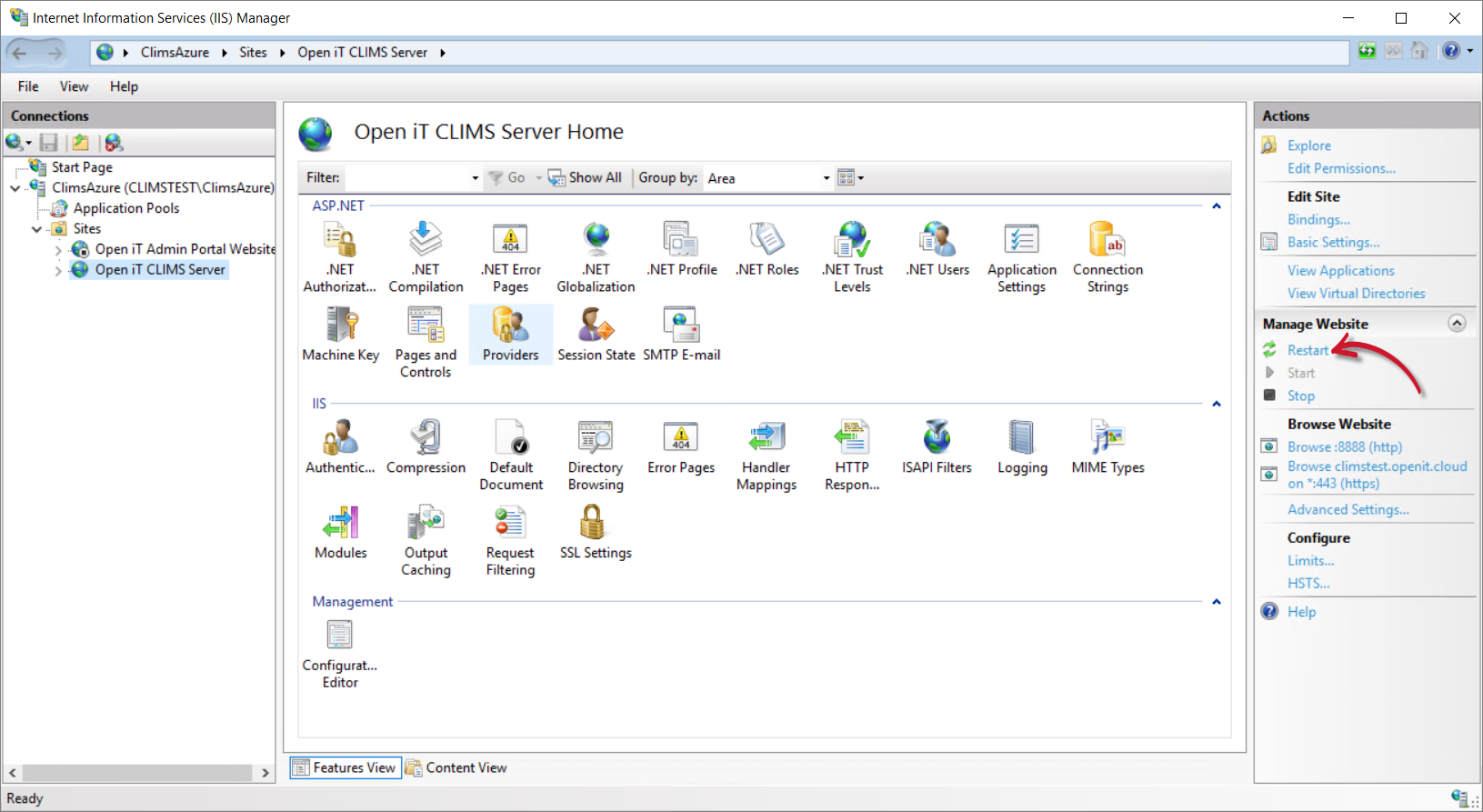Open Pages and Controls feature
The height and width of the screenshot is (812, 1483).
tap(426, 343)
